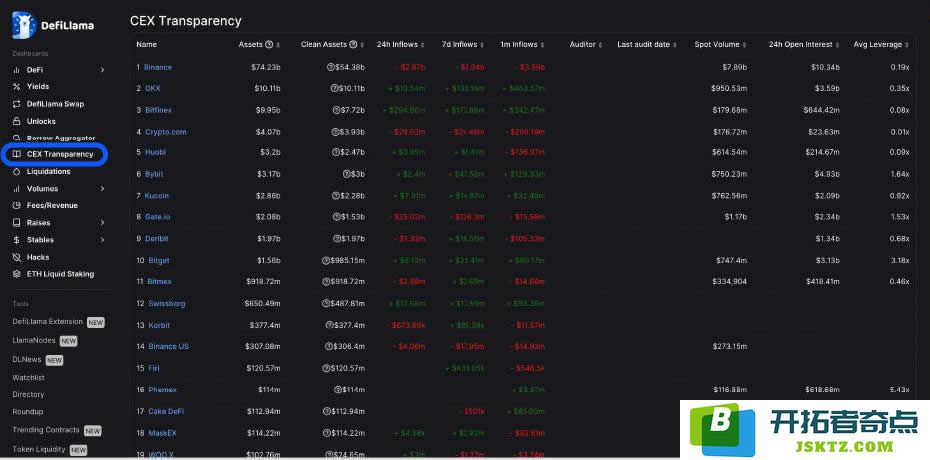Screen dimensions: 930x460
Task: Click help icon beside Binance clean assets
Action: (x=330, y=67)
